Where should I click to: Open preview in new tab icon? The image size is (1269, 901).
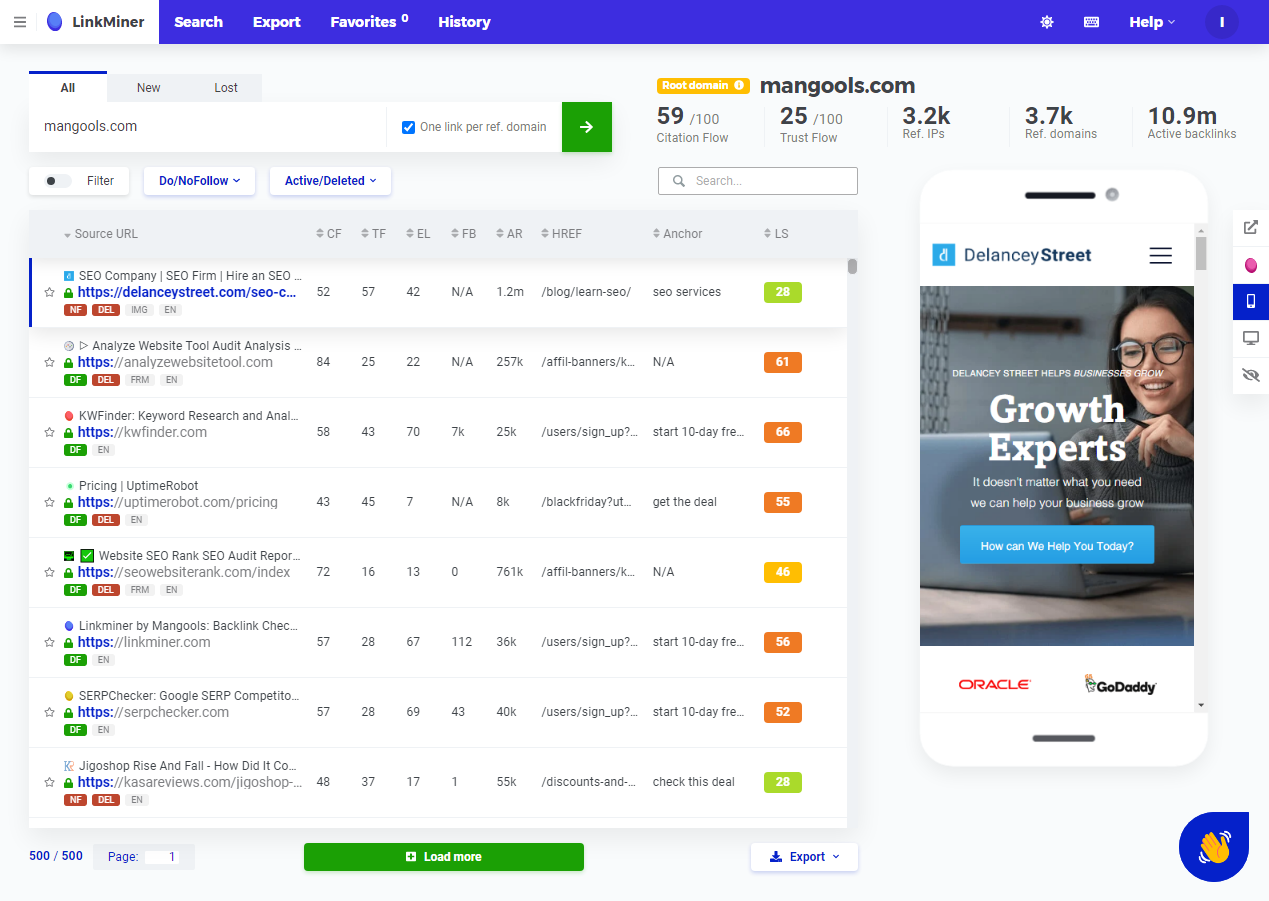click(x=1251, y=227)
